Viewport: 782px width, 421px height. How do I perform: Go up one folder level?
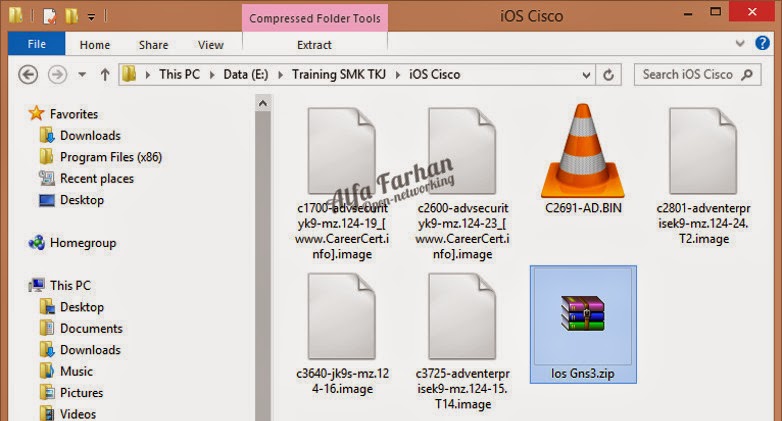point(105,75)
